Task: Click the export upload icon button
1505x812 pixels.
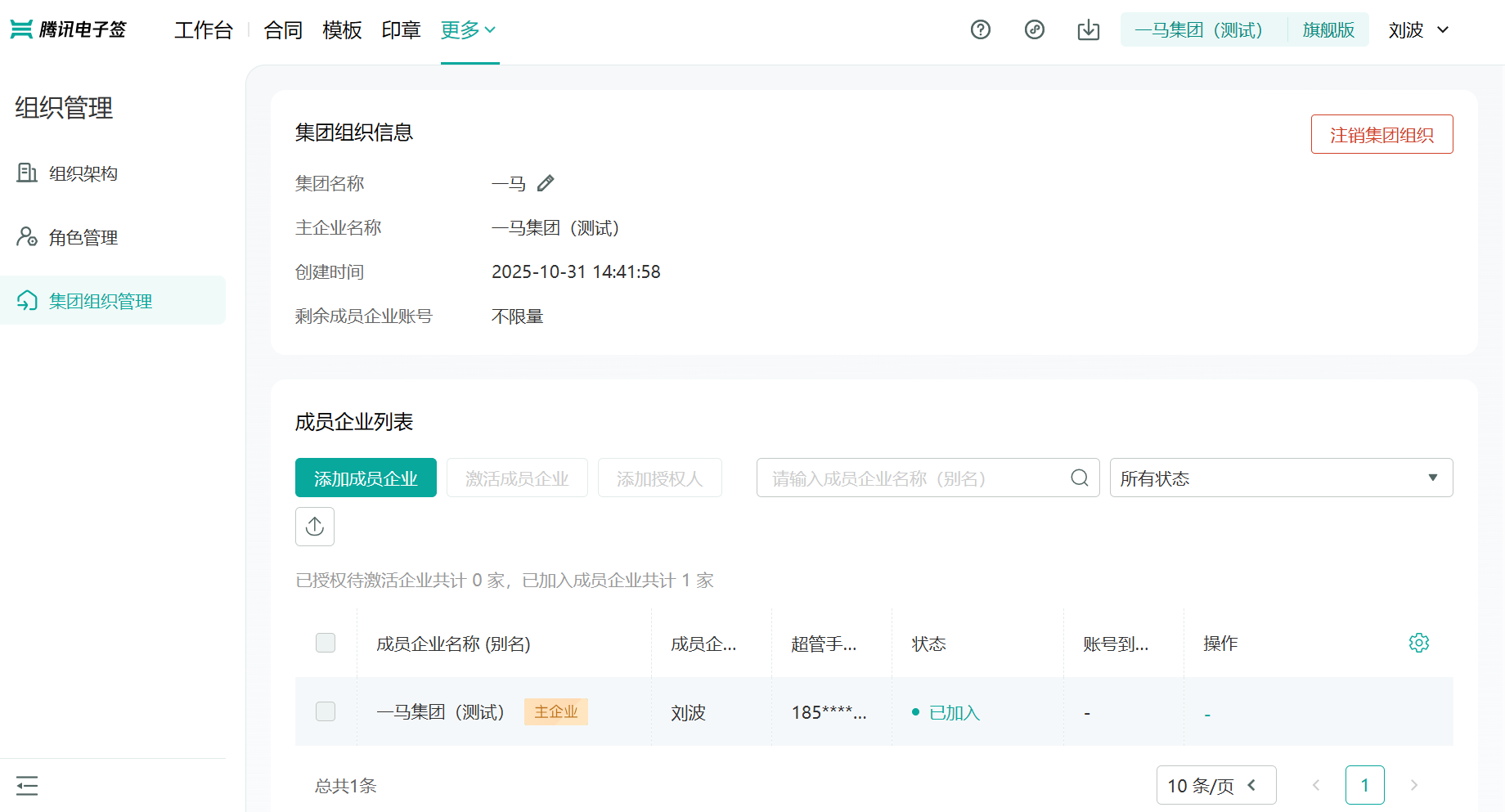Action: 315,527
